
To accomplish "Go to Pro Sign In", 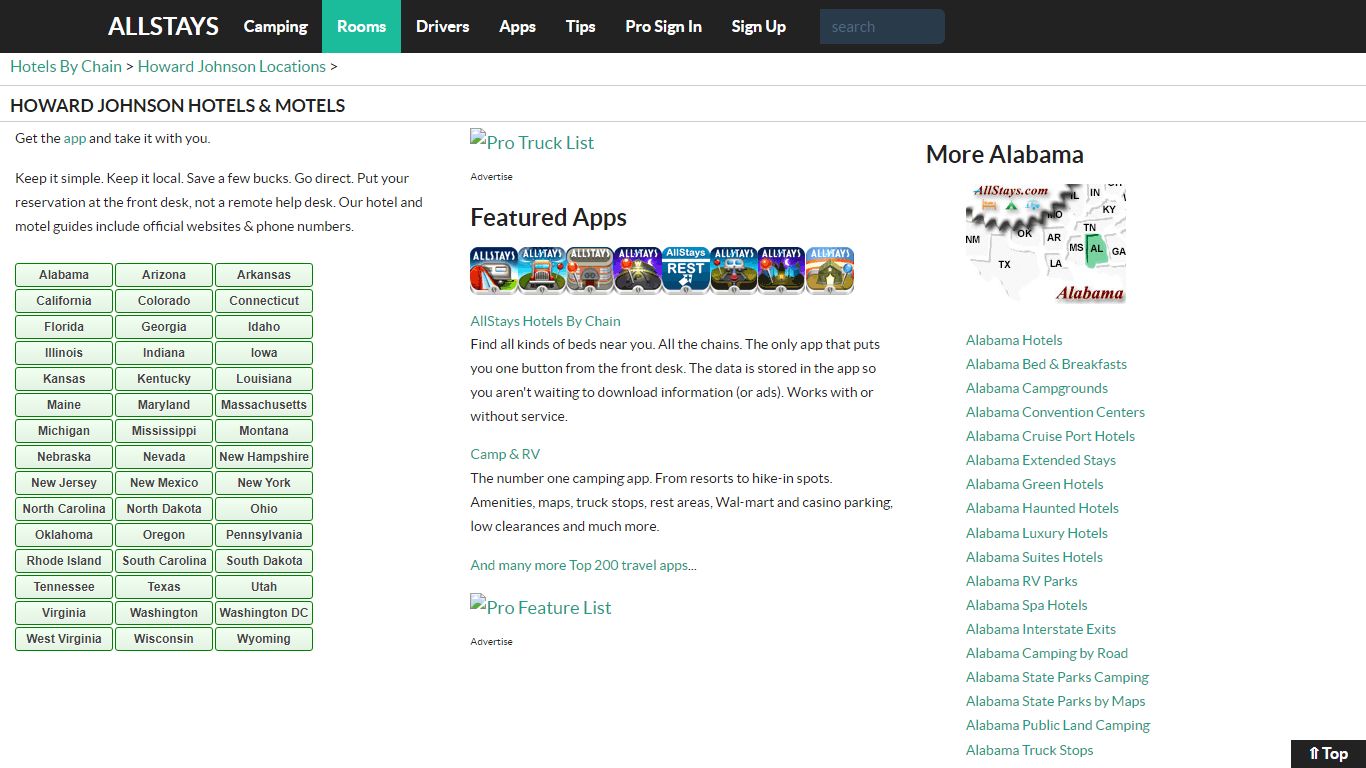I will click(664, 27).
